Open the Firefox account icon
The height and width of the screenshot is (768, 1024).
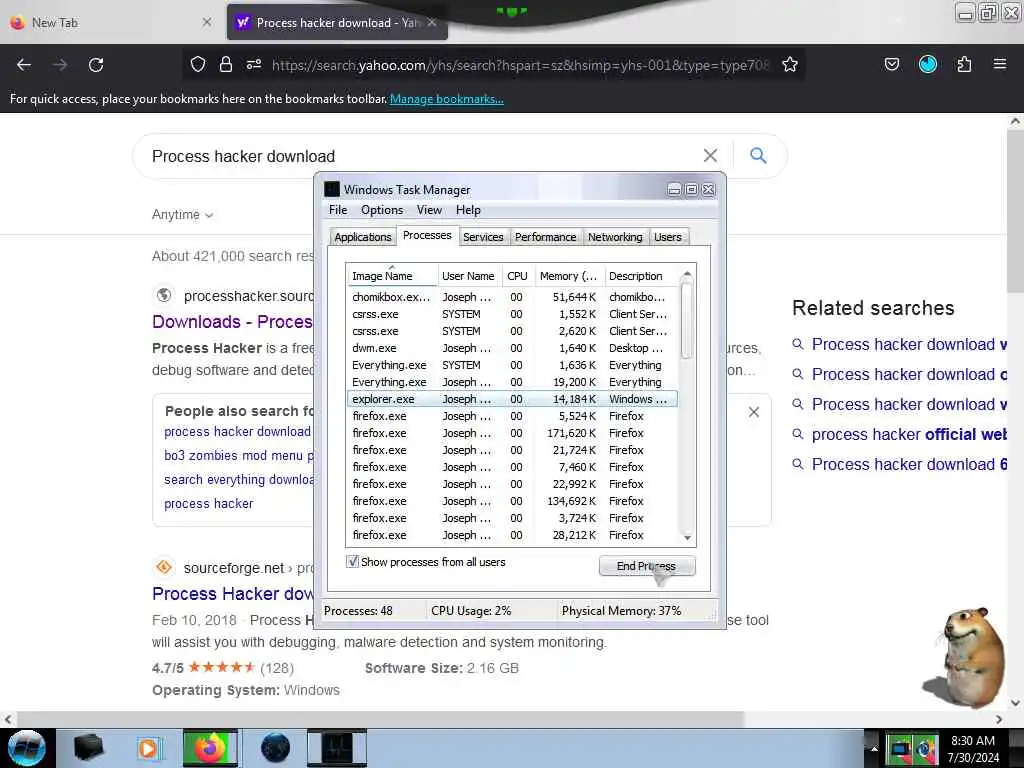[927, 64]
